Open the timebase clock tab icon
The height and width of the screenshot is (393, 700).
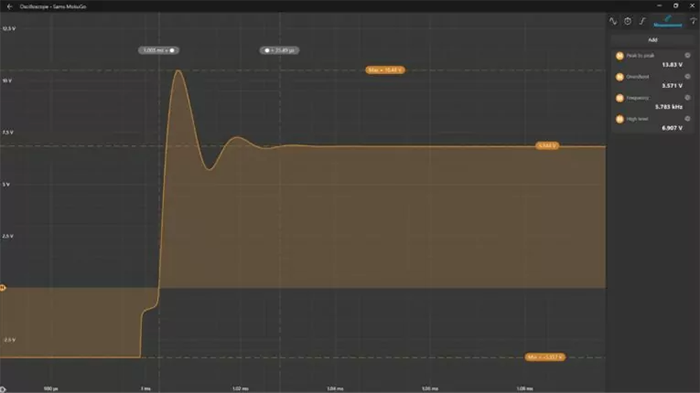pos(628,21)
